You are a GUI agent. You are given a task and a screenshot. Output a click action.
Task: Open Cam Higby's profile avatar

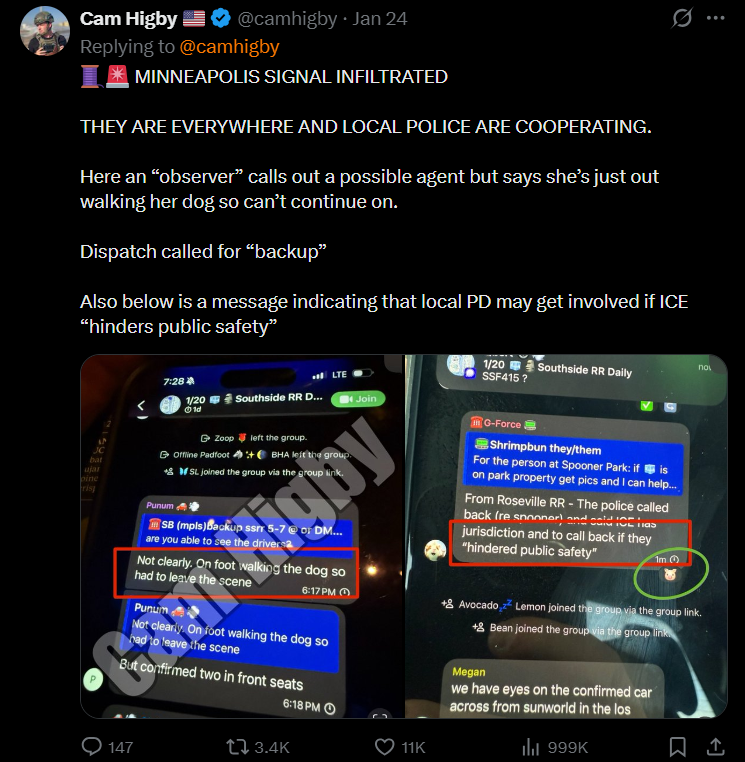click(44, 31)
